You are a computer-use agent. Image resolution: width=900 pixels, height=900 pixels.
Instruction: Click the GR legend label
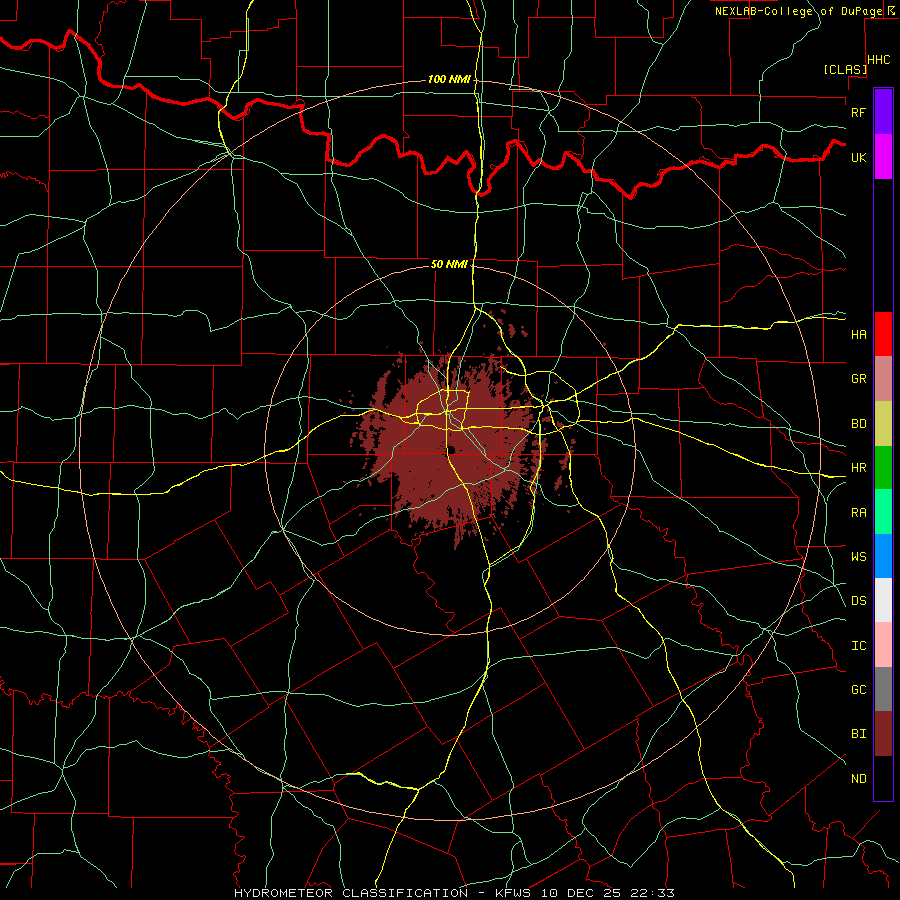tap(858, 379)
